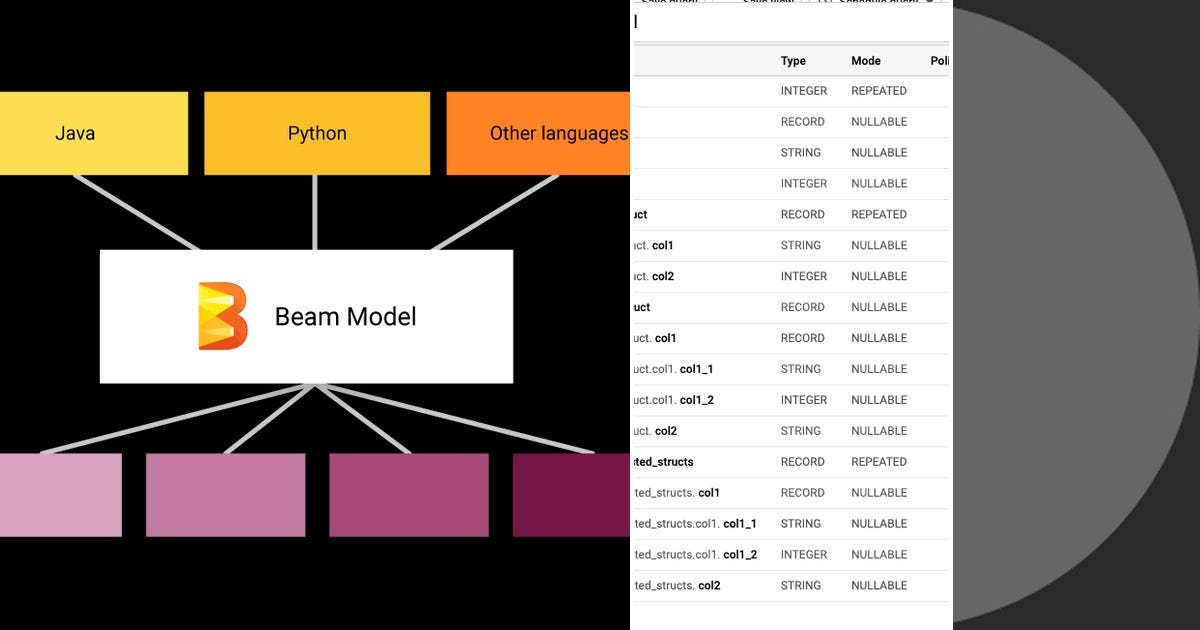The height and width of the screenshot is (630, 1200).
Task: Click the Save view button
Action: click(768, 3)
